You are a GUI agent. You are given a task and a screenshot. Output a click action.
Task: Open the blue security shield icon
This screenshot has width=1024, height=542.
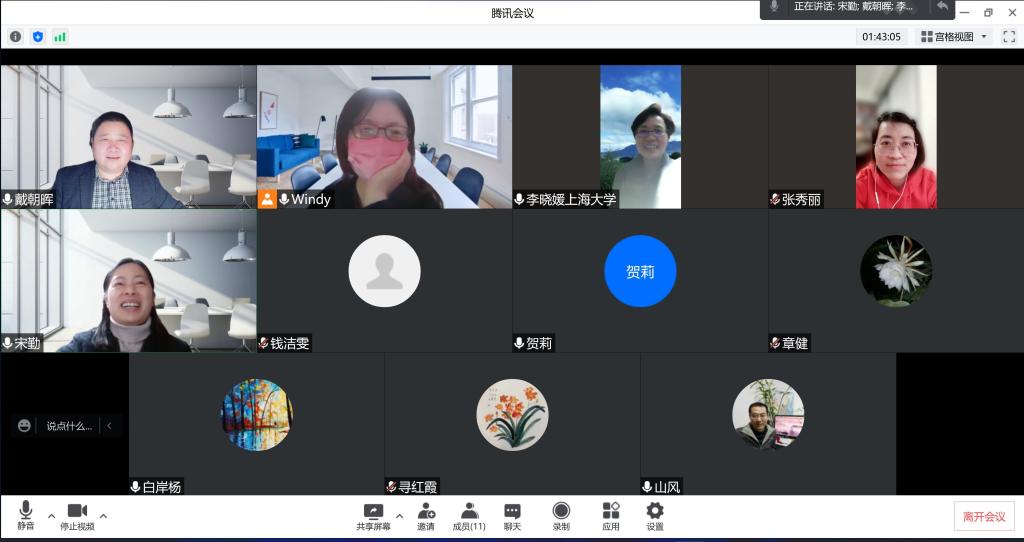click(x=38, y=37)
